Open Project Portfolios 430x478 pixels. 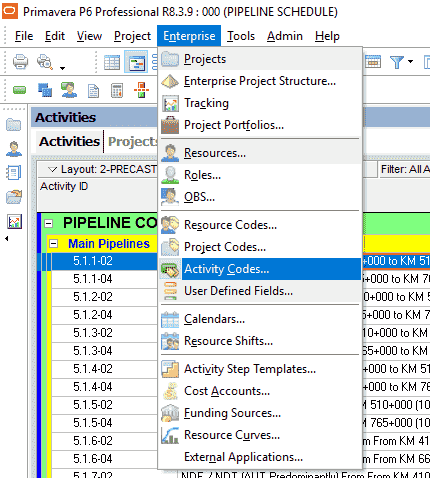(x=260, y=125)
